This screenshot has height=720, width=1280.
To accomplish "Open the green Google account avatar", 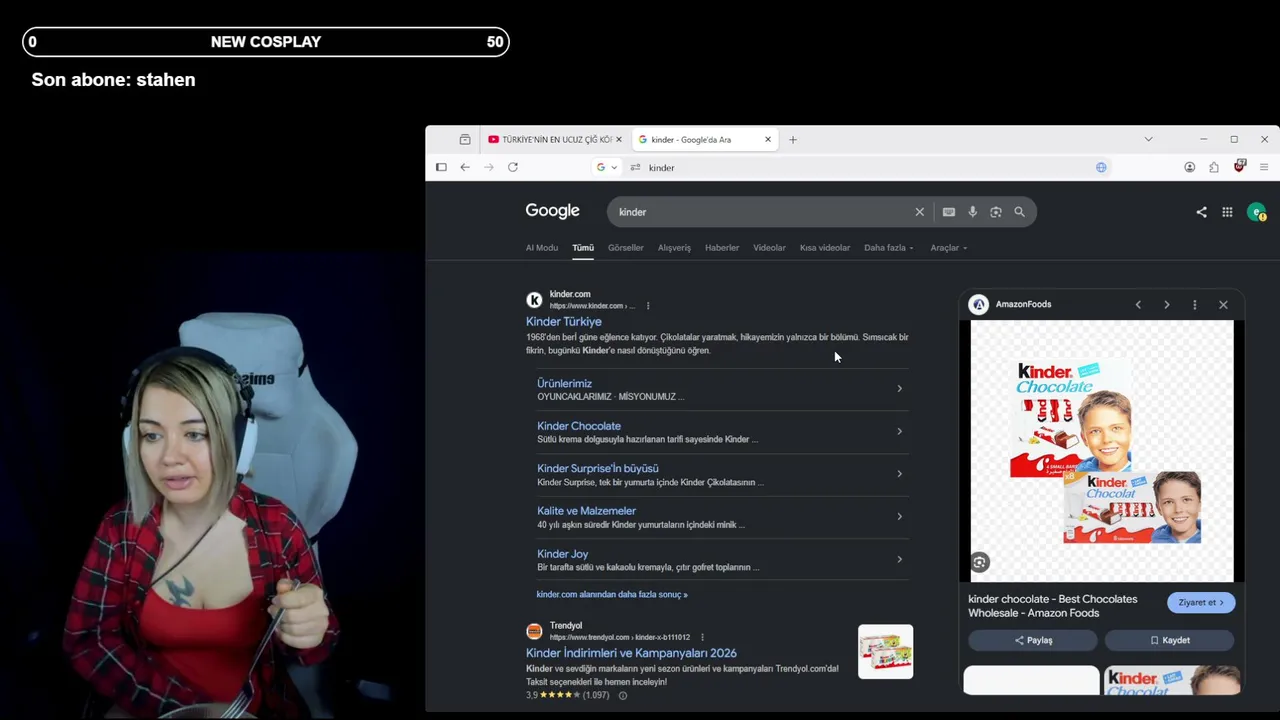I will (x=1257, y=212).
